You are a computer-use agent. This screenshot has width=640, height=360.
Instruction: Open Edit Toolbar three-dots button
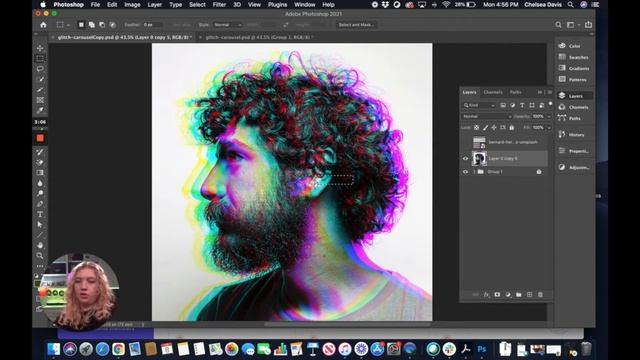(x=40, y=266)
